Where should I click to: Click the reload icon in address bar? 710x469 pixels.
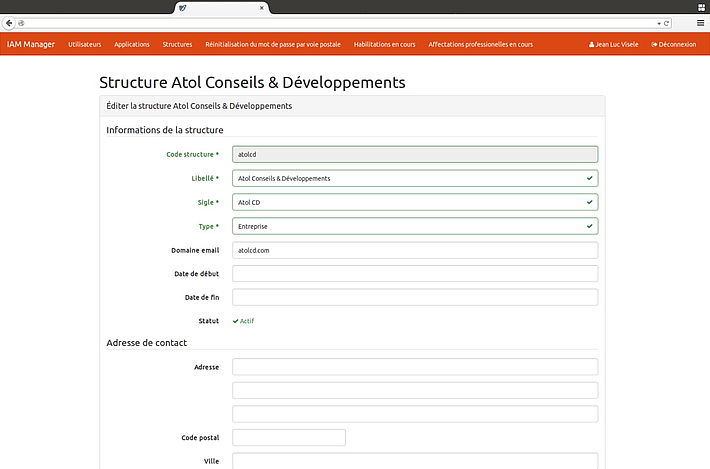point(666,23)
